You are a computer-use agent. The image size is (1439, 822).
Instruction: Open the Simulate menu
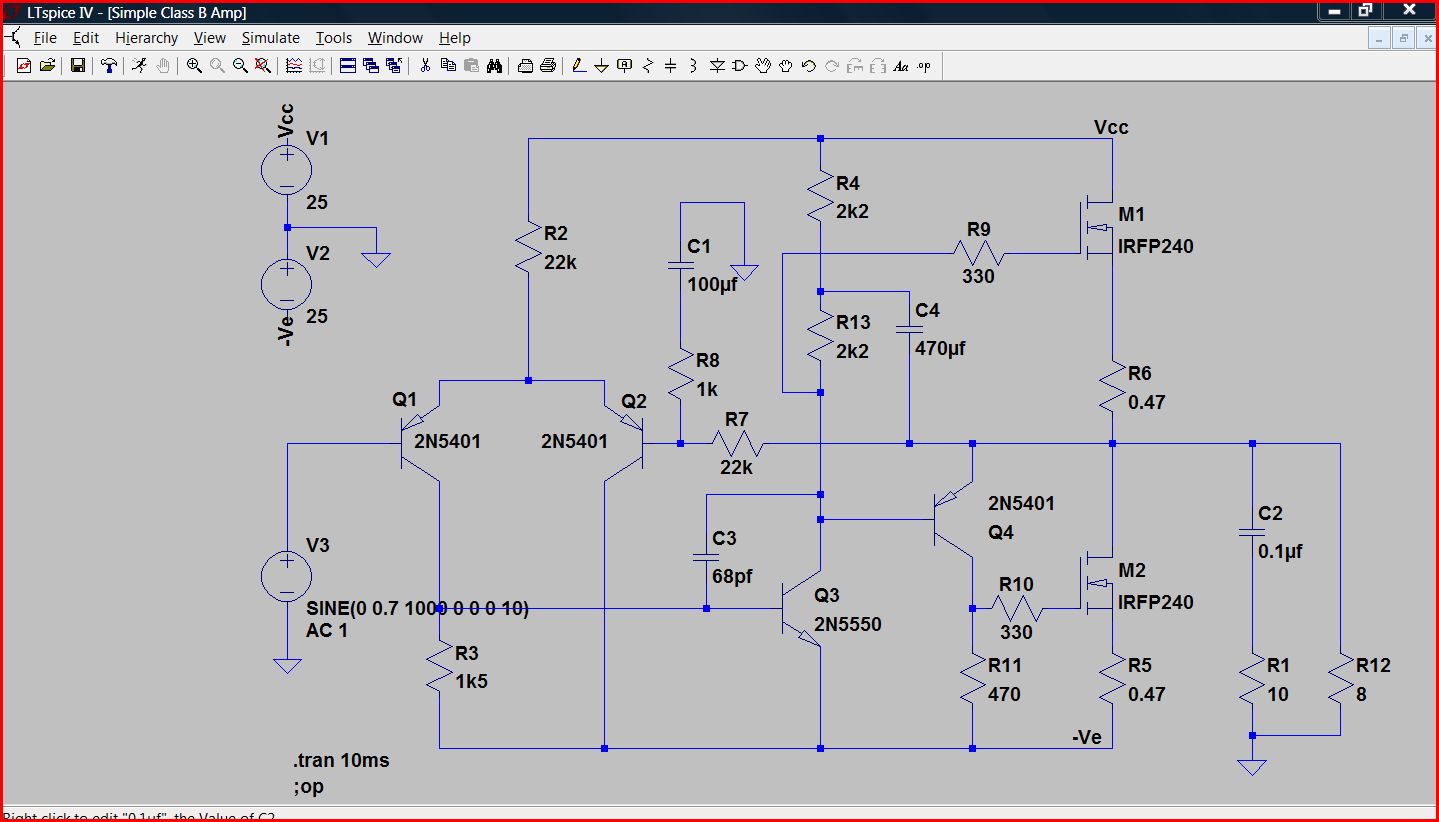[270, 38]
